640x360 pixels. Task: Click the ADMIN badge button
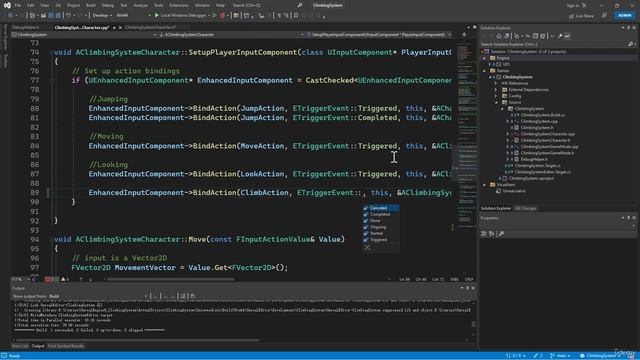[x=624, y=16]
